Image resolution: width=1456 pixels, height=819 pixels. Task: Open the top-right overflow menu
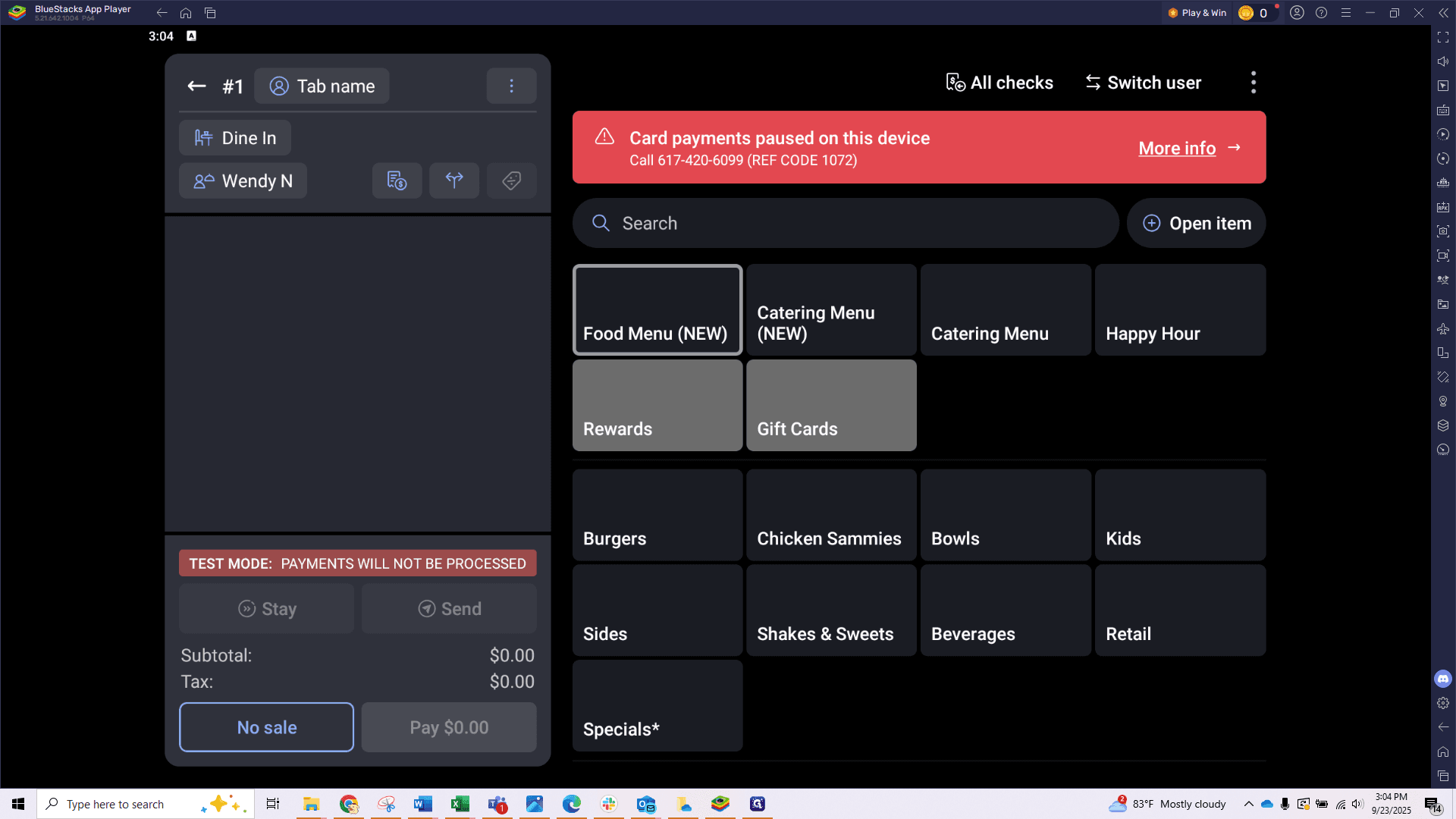(1253, 83)
